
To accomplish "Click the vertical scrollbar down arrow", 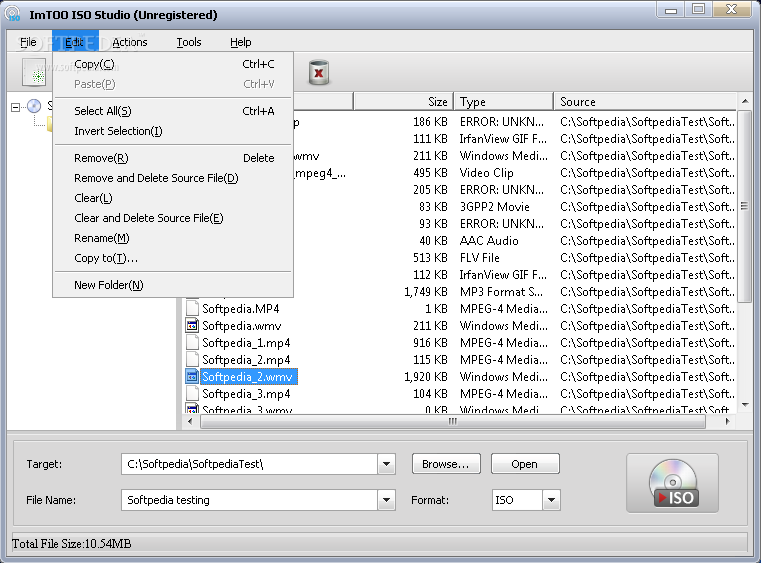I will [x=745, y=405].
